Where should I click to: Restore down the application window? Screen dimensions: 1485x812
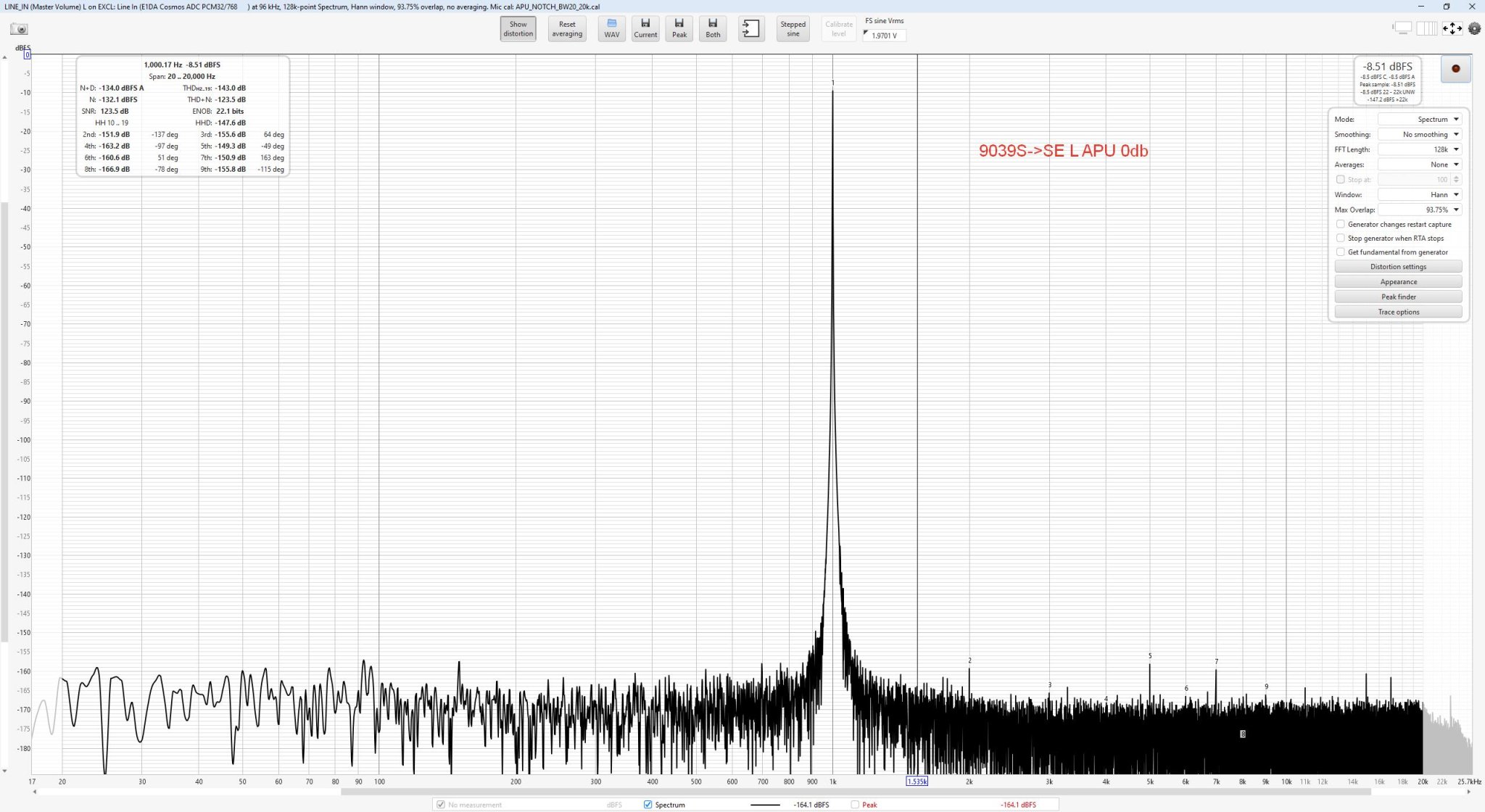(x=1446, y=7)
